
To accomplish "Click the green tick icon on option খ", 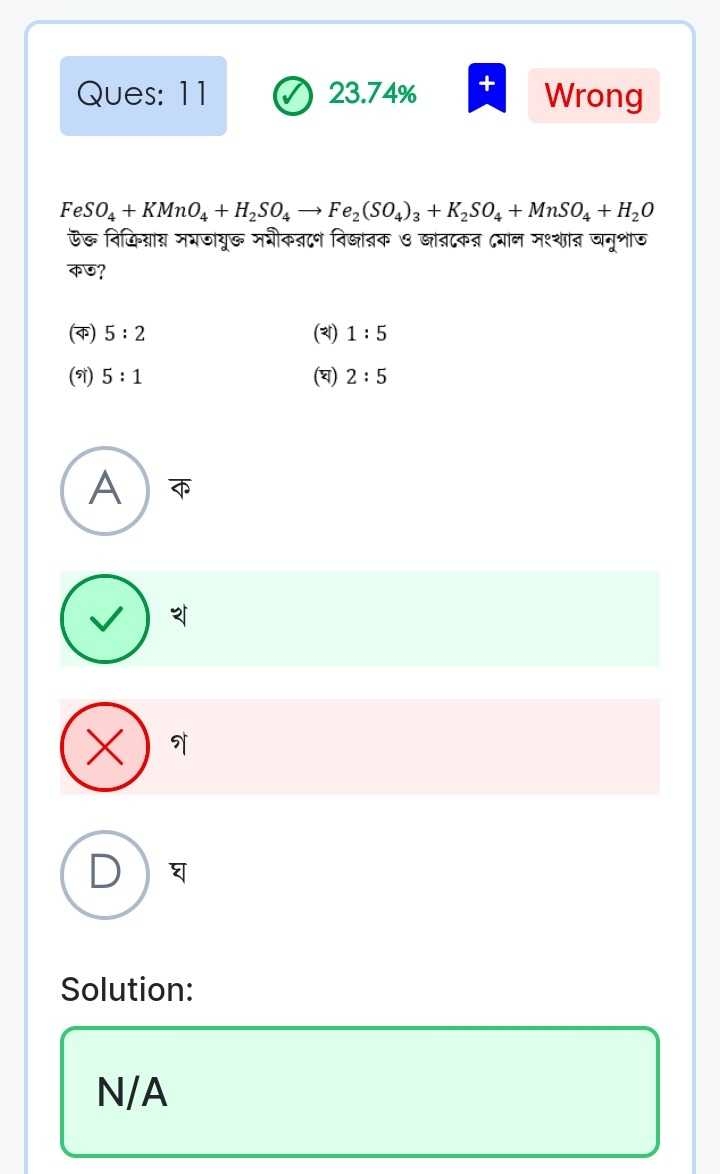I will click(x=105, y=619).
